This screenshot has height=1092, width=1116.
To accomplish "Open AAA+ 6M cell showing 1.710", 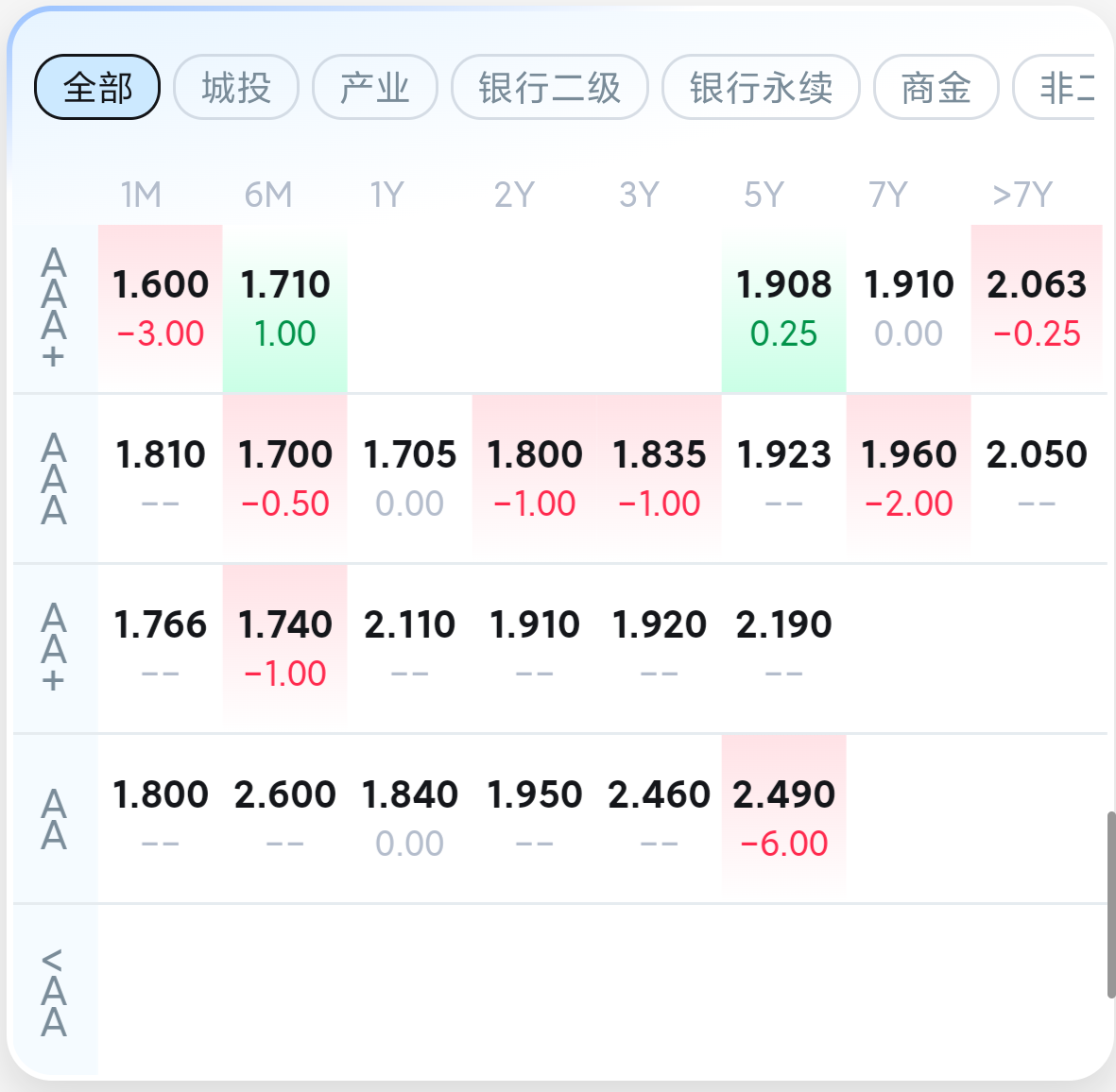I will pyautogui.click(x=284, y=309).
